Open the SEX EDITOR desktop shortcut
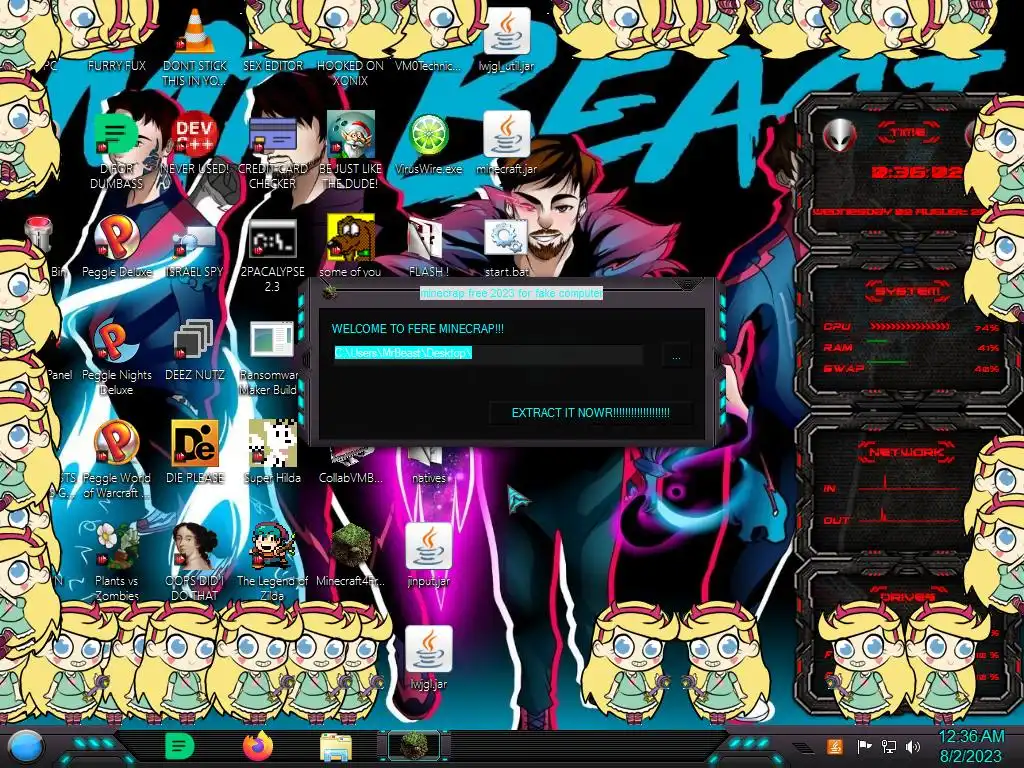Screen dimensions: 1024x768 pos(272,65)
